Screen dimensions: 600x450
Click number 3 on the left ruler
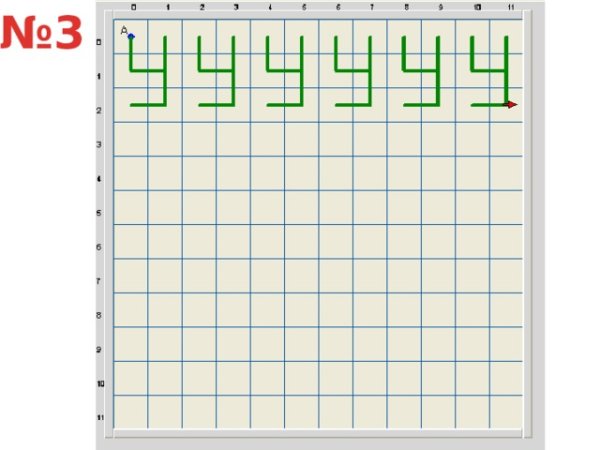pos(99,145)
